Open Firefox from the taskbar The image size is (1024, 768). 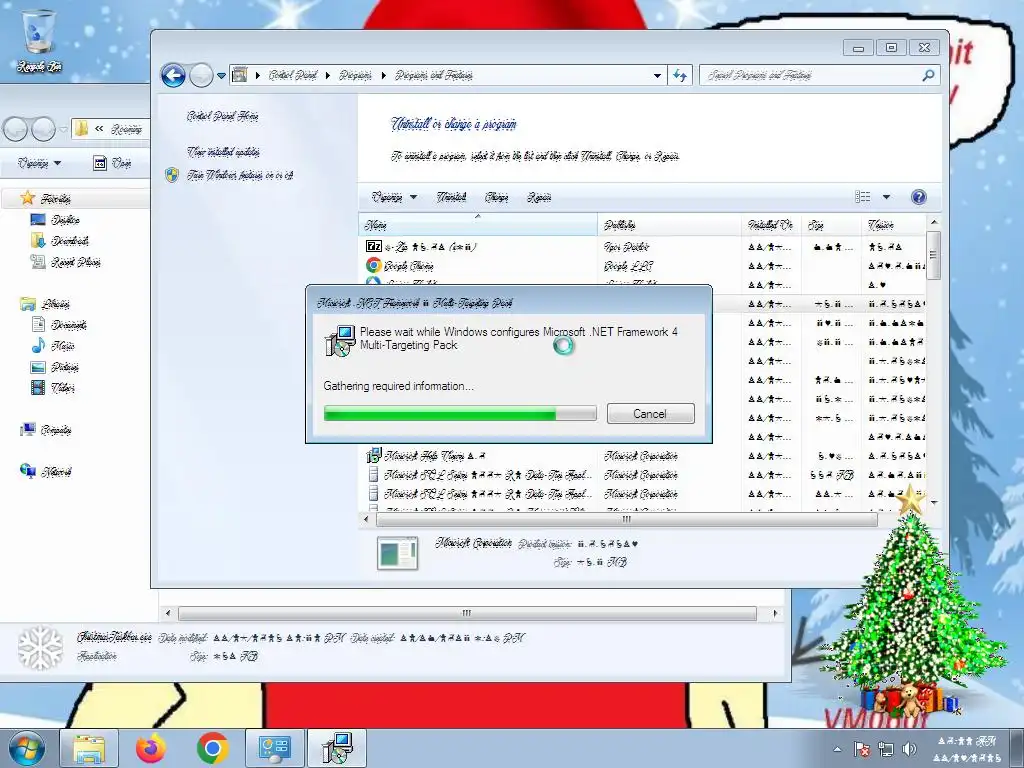point(151,748)
